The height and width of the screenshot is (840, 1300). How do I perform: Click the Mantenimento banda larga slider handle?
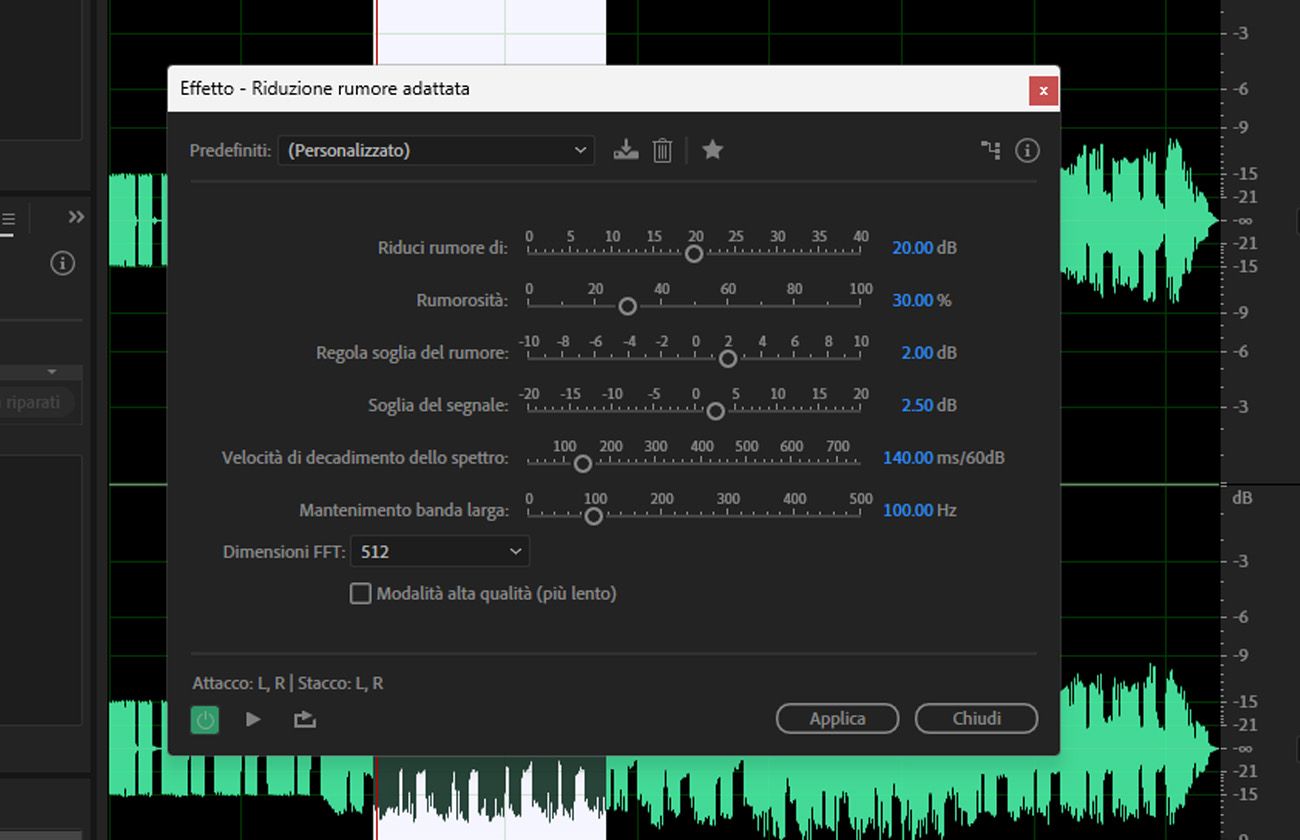[594, 516]
